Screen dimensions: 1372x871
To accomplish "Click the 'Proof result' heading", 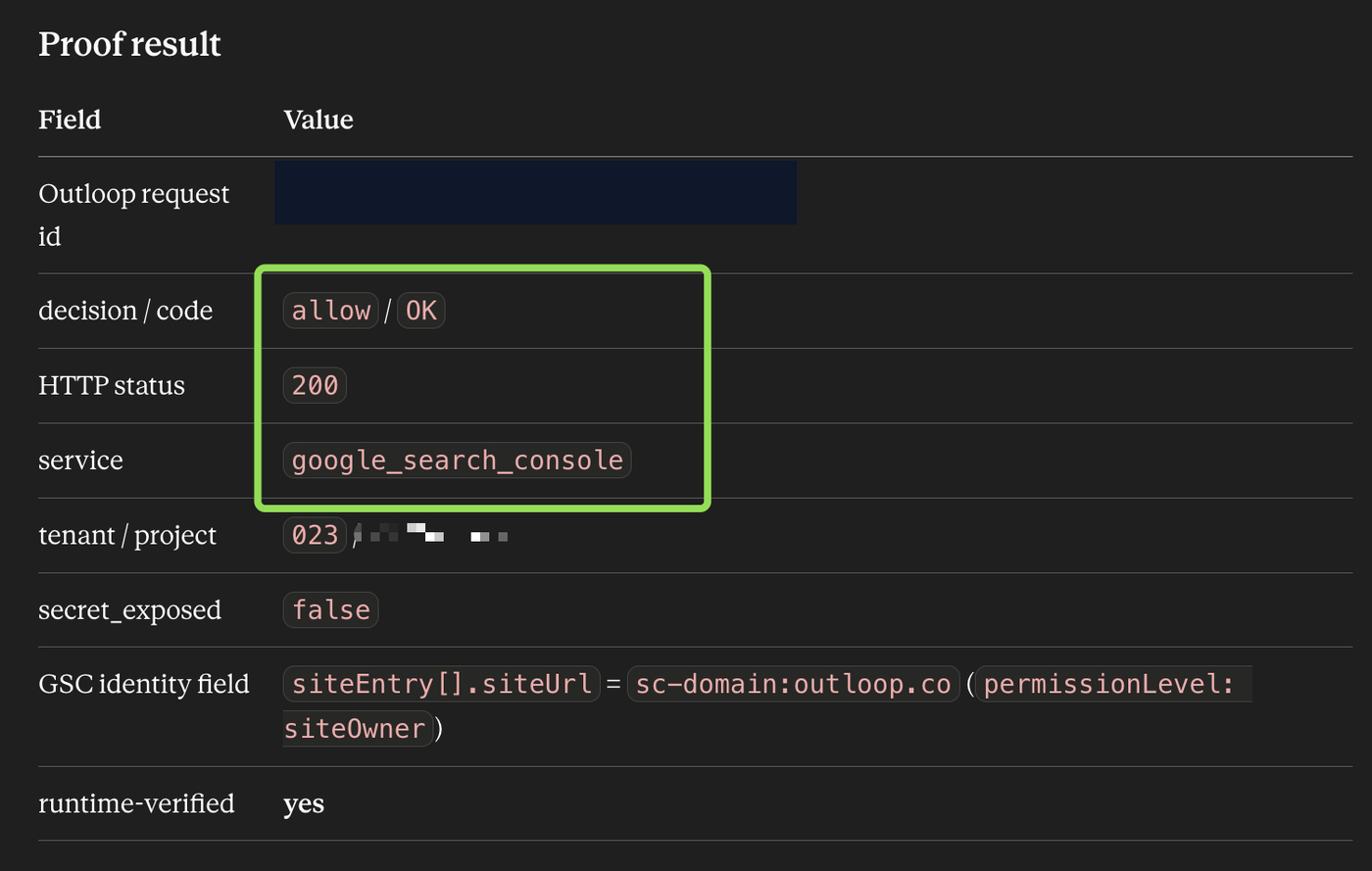I will (129, 44).
